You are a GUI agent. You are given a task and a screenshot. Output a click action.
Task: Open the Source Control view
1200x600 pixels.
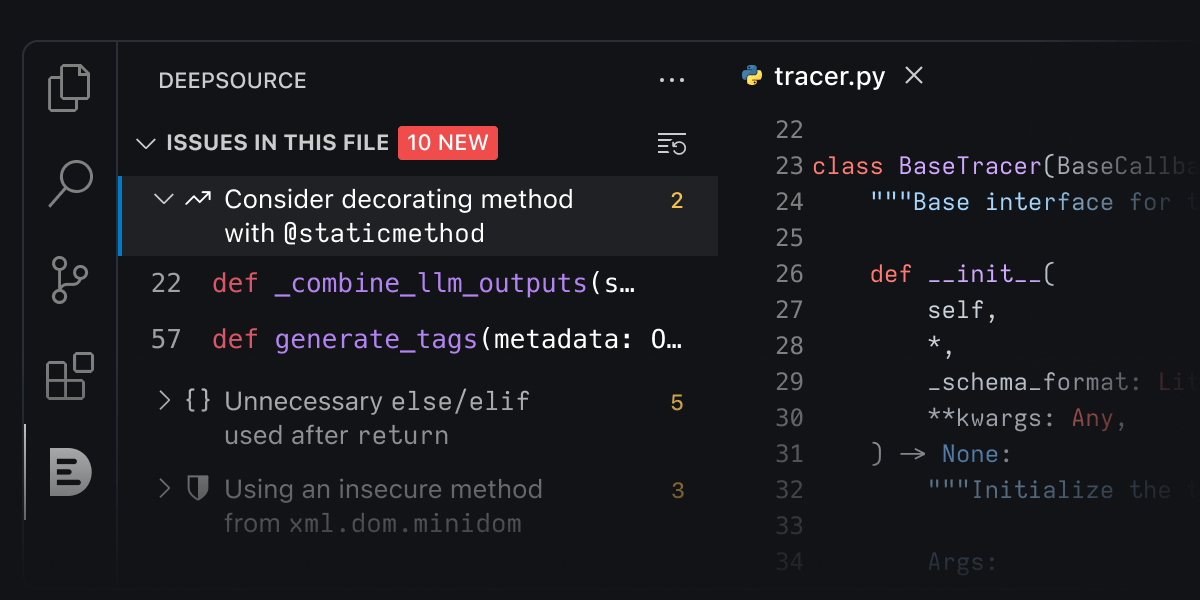tap(69, 280)
